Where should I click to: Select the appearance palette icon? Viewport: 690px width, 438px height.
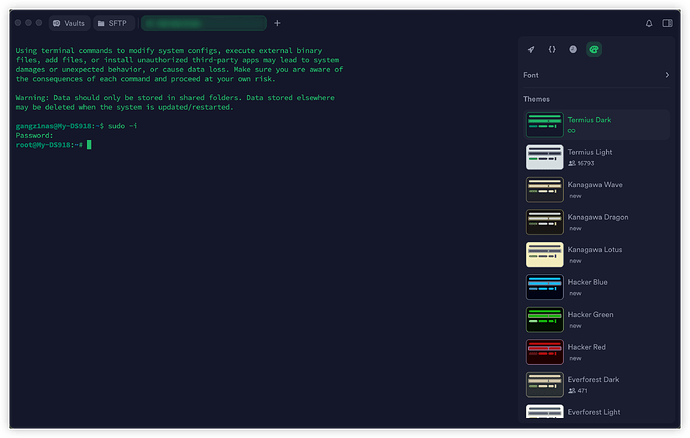[x=594, y=49]
